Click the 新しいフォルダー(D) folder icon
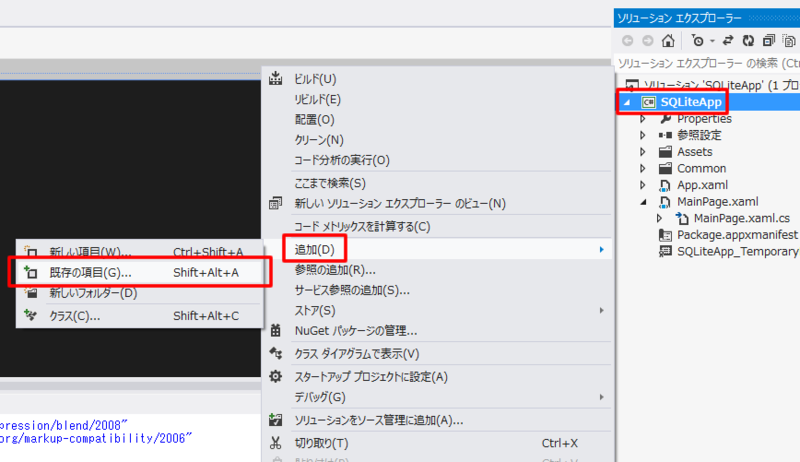800x462 pixels. [31, 293]
